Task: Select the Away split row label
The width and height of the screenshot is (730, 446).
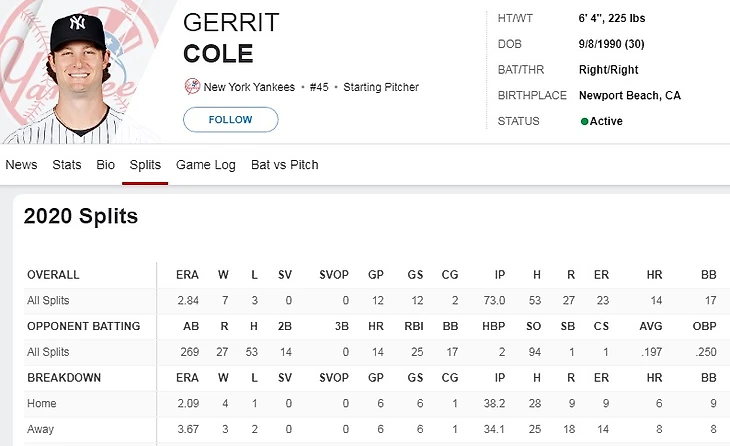Action: 42,429
